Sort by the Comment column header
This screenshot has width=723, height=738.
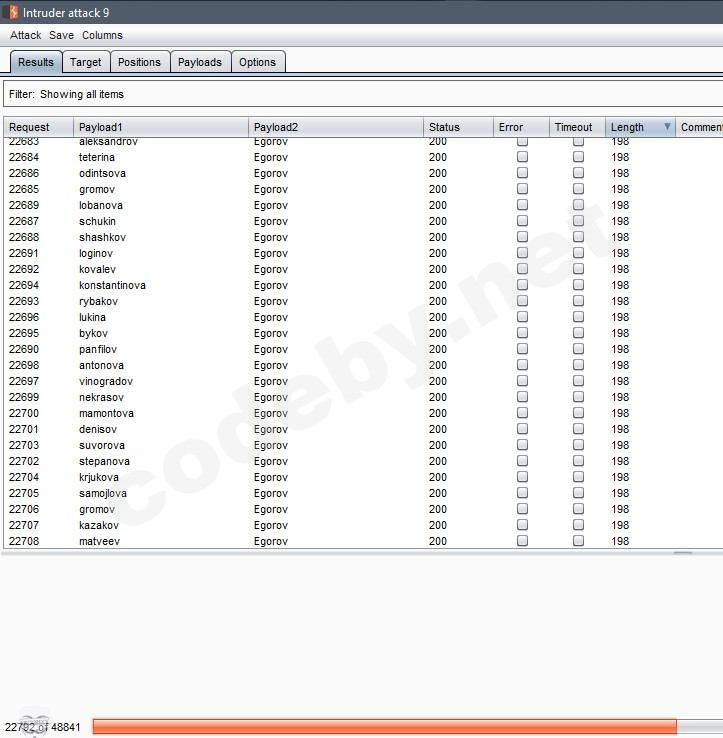pos(699,127)
